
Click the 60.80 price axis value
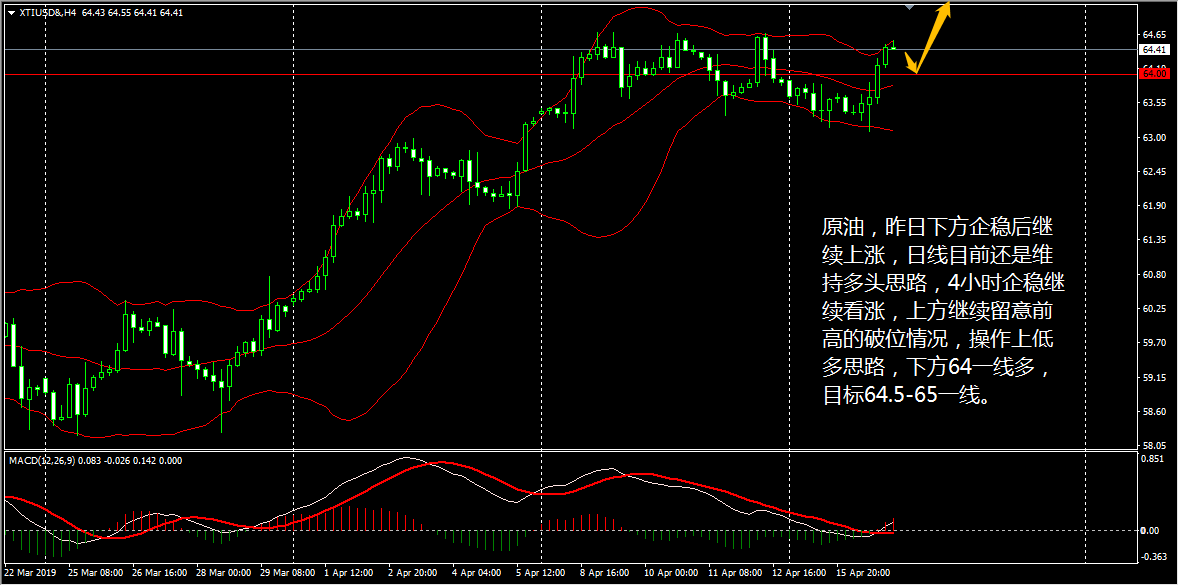click(x=1153, y=275)
